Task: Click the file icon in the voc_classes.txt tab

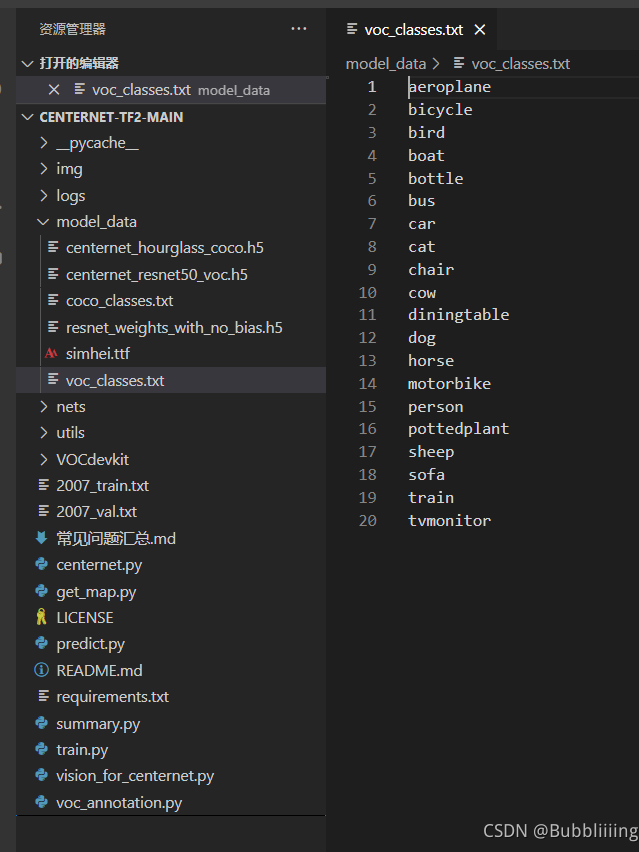Action: 352,28
